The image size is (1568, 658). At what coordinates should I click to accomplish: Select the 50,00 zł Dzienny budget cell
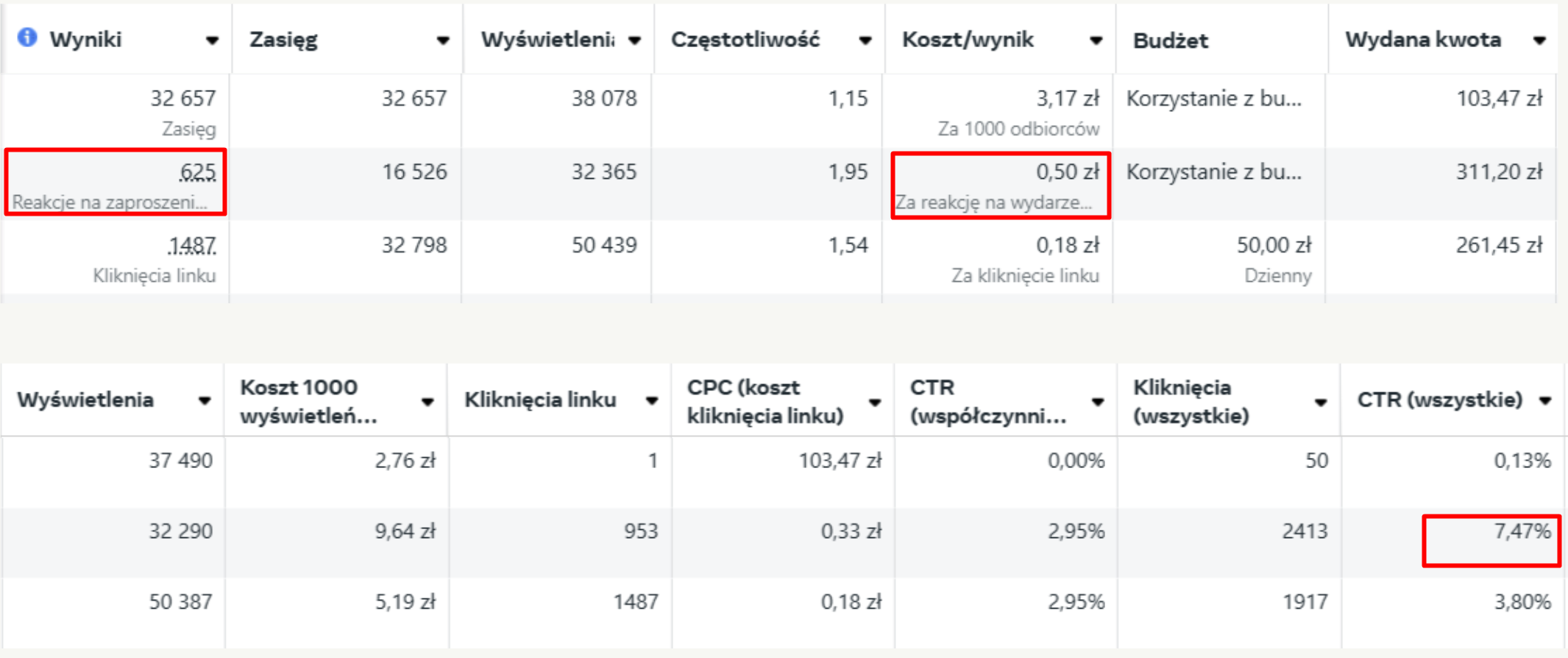(x=1220, y=259)
